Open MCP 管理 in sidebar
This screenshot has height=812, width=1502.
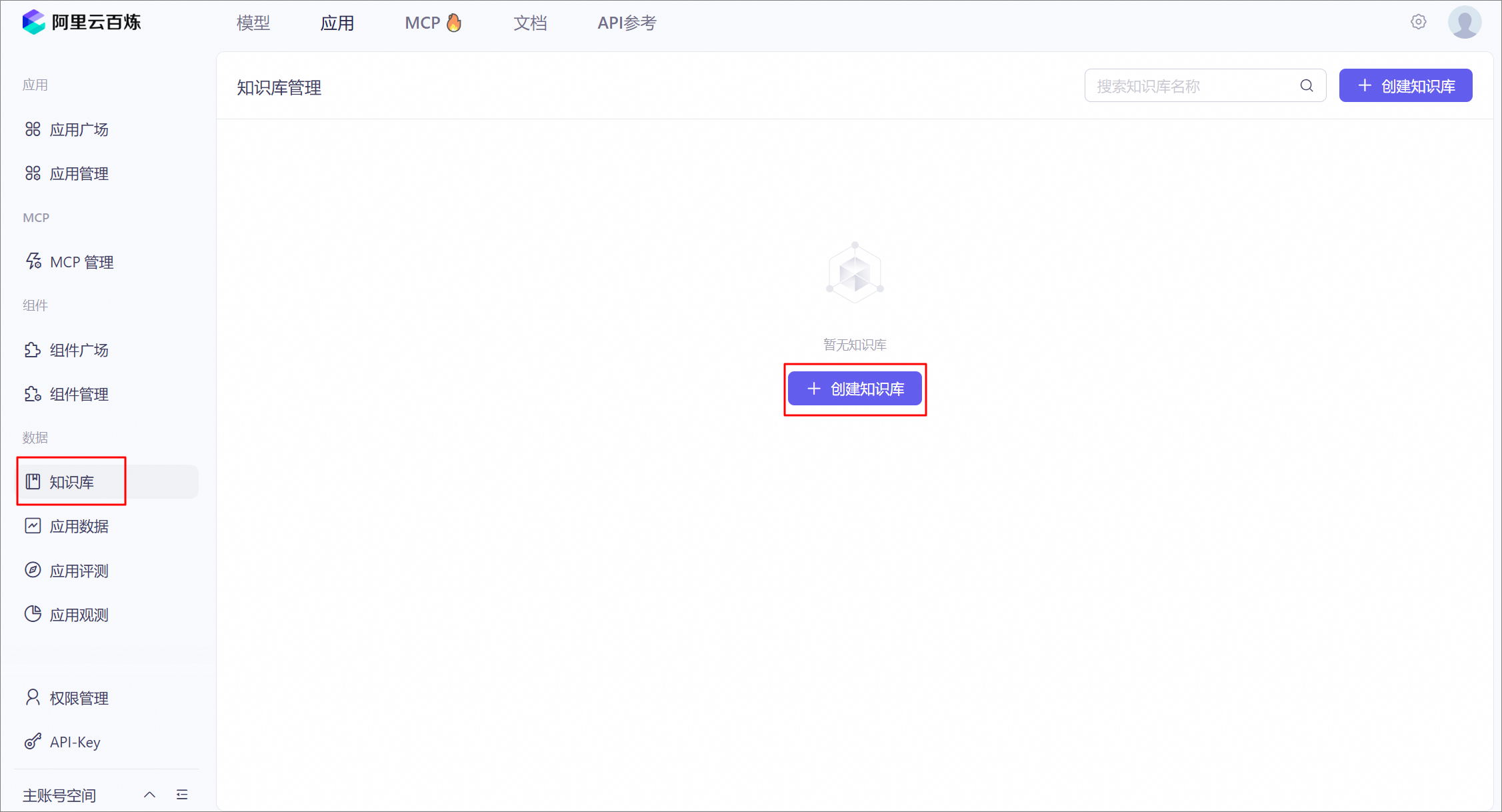81,262
